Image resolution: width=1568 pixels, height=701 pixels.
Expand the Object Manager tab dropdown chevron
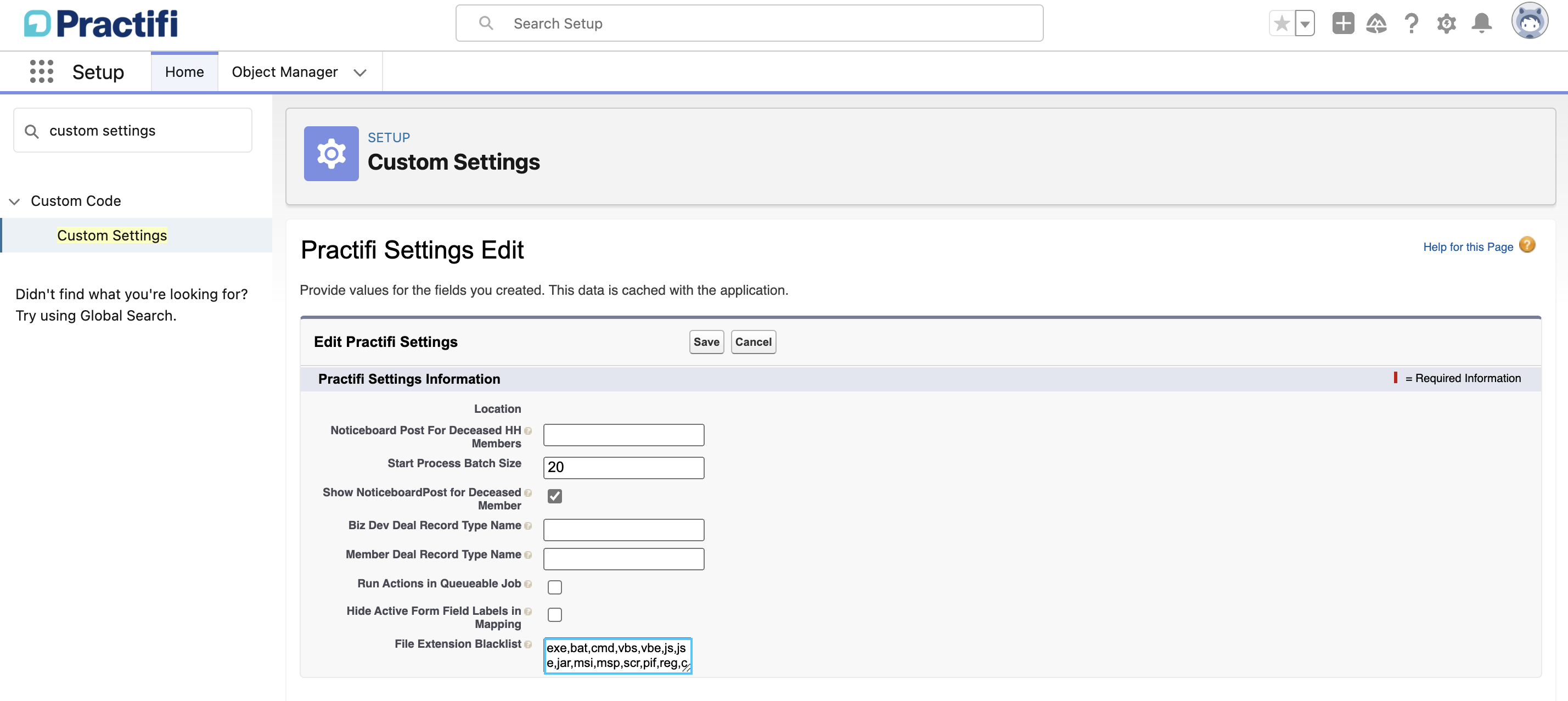tap(359, 72)
